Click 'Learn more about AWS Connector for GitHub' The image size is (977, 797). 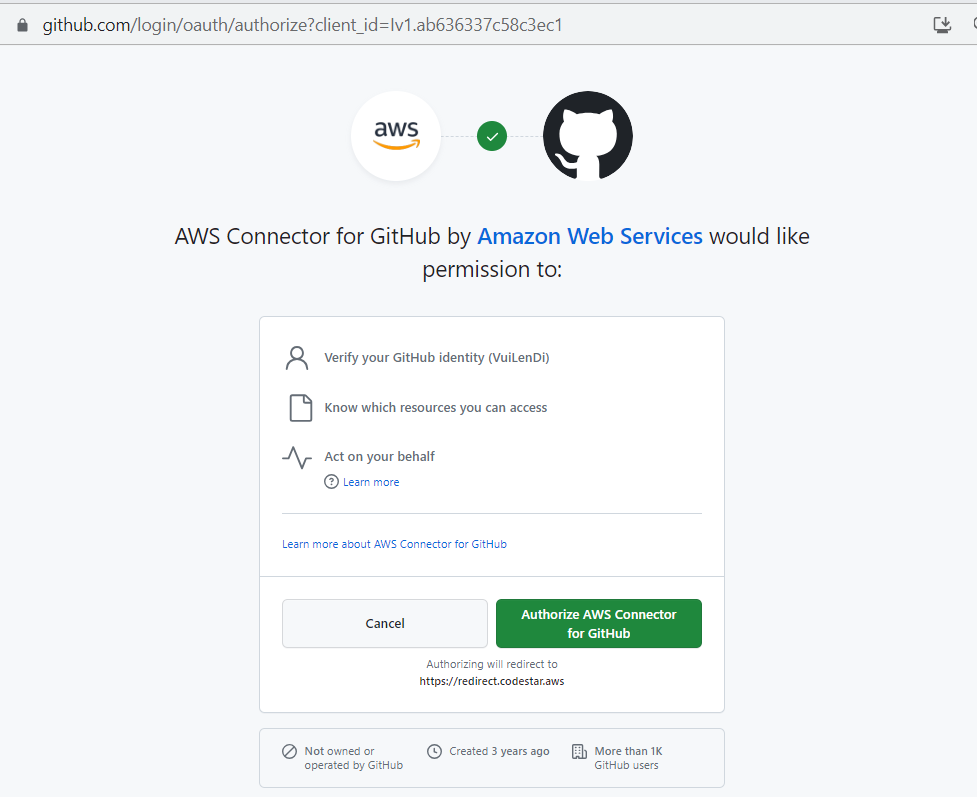394,544
